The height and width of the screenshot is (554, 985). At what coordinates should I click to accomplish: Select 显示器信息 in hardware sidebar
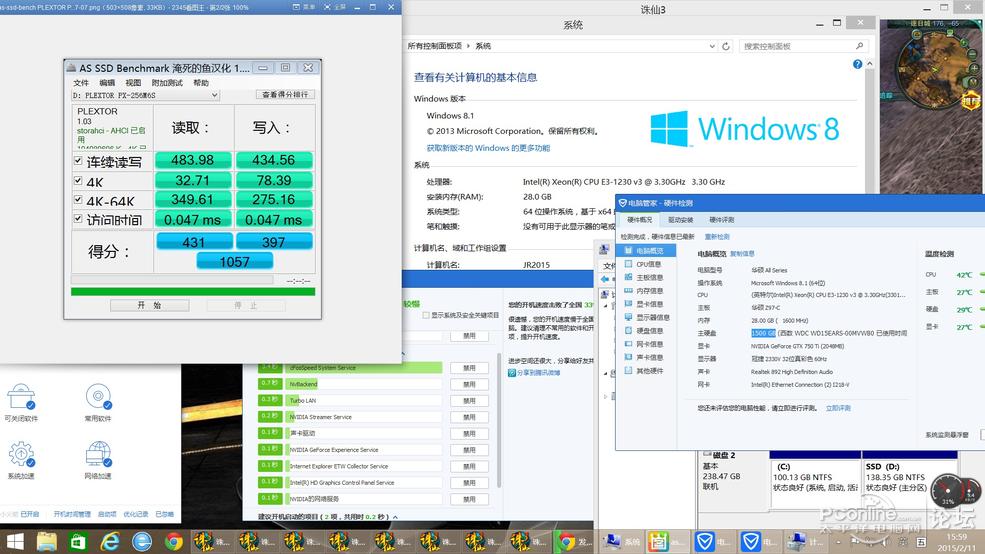click(x=646, y=317)
